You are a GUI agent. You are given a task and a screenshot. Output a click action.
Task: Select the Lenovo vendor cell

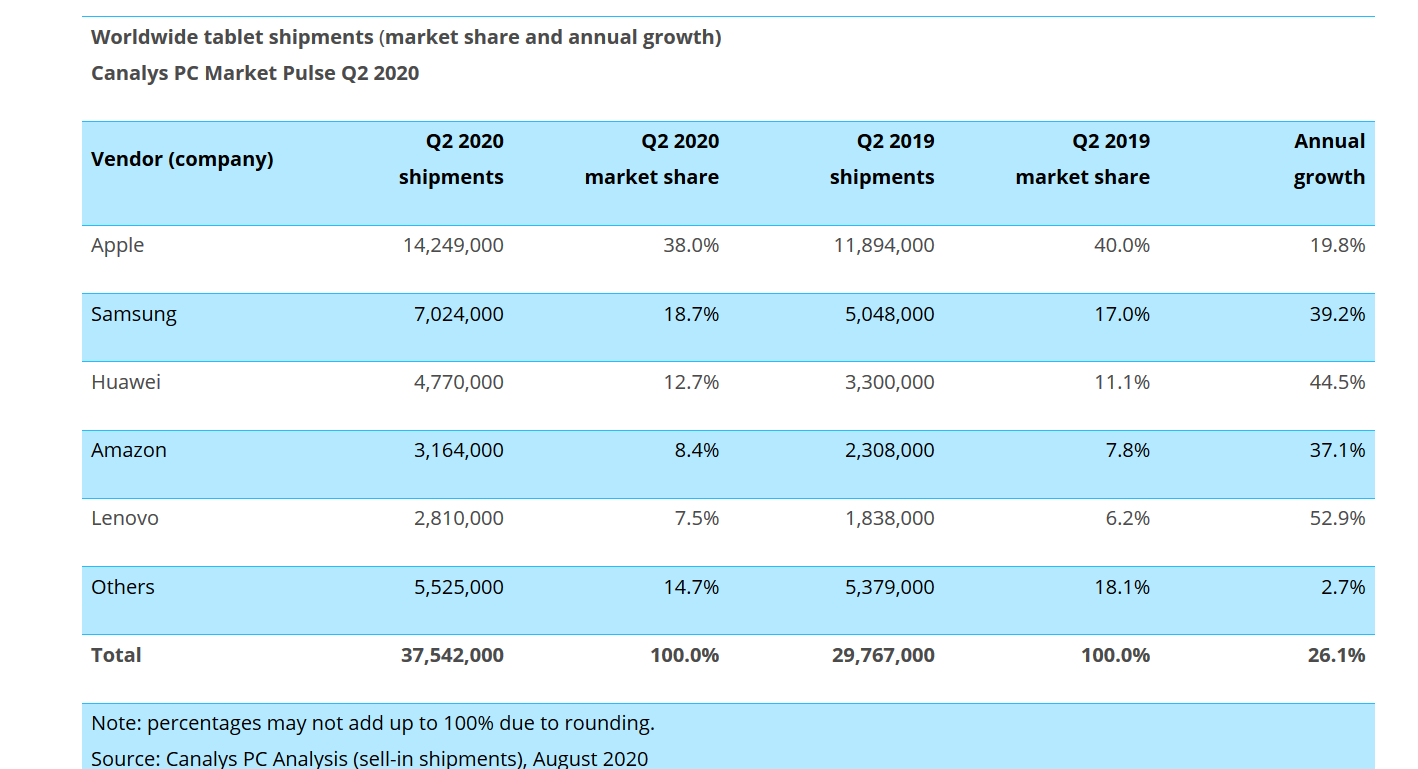point(125,518)
